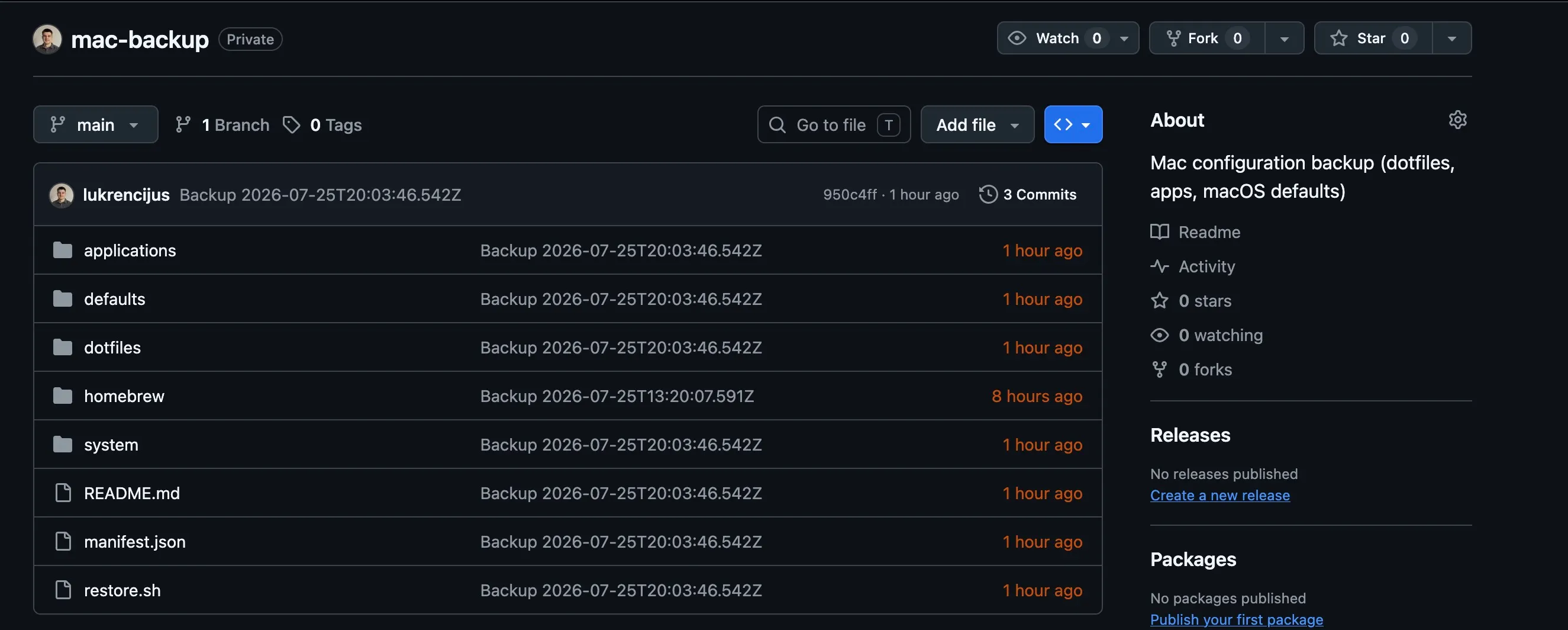Screen dimensions: 1568x630
Task: Click the restore.sh file icon
Action: [63, 590]
